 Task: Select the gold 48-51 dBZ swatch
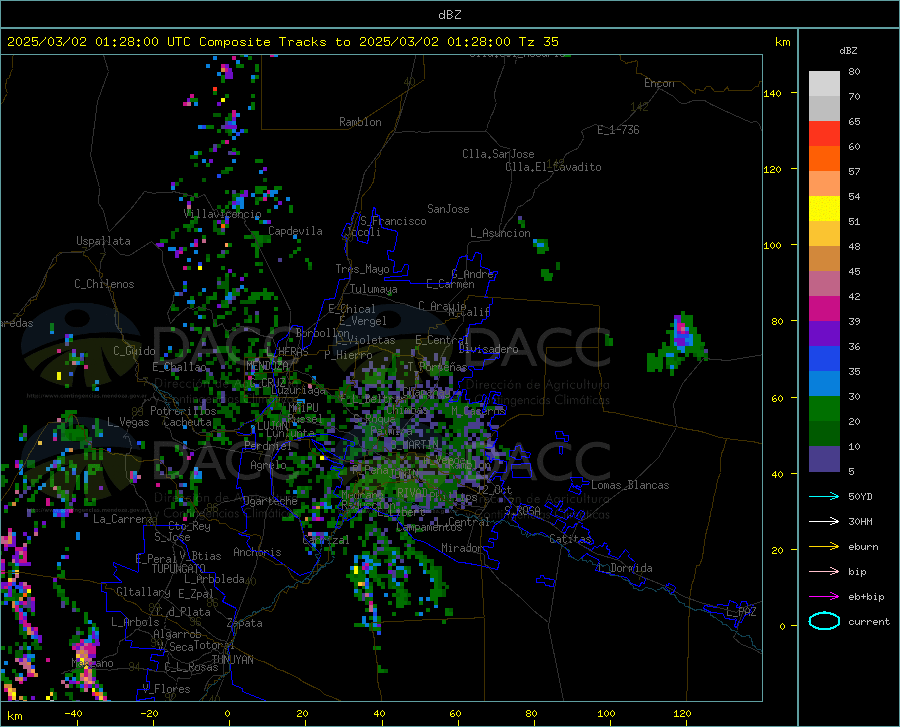824,234
